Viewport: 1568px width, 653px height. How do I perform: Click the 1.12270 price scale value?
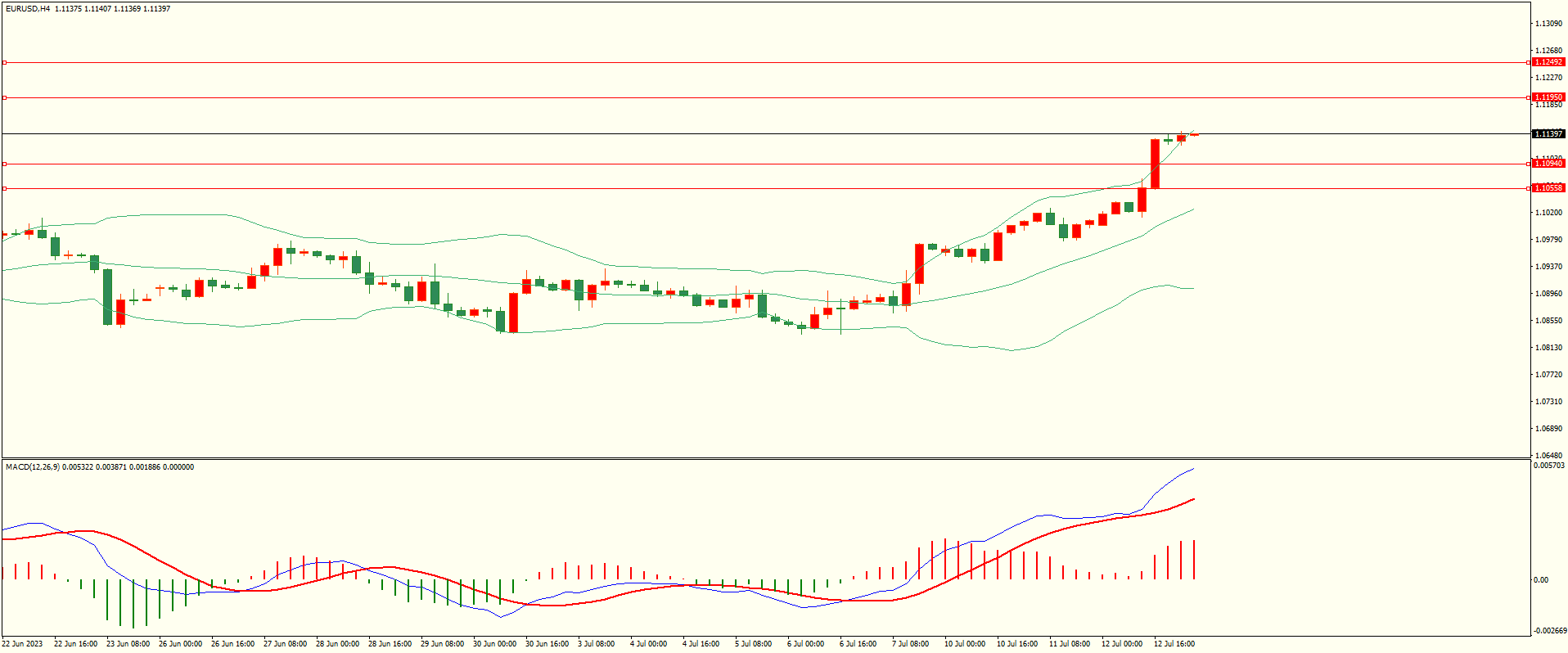pos(1549,78)
